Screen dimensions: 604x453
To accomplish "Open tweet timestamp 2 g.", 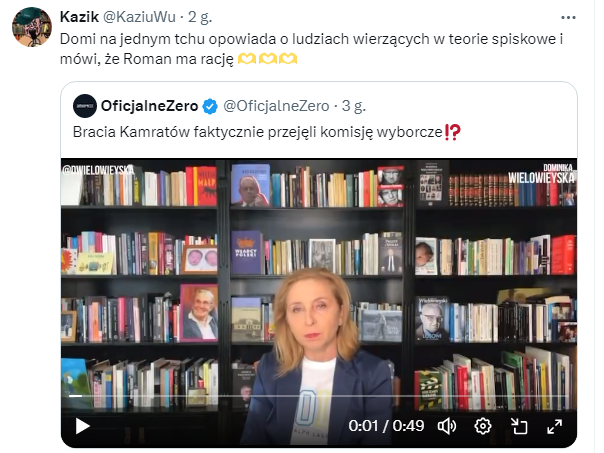I will point(200,17).
